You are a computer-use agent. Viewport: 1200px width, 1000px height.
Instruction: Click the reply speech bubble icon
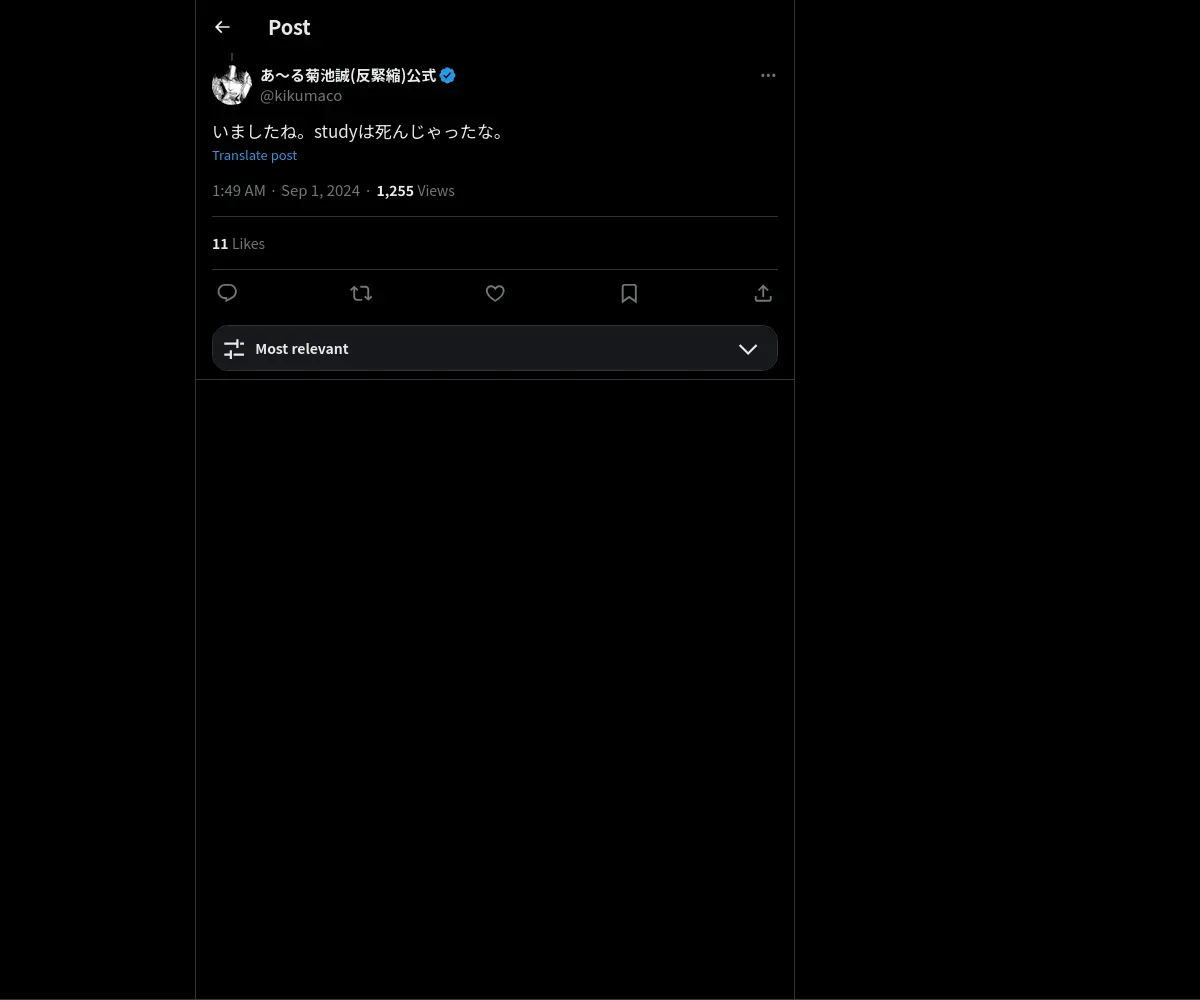pyautogui.click(x=227, y=293)
